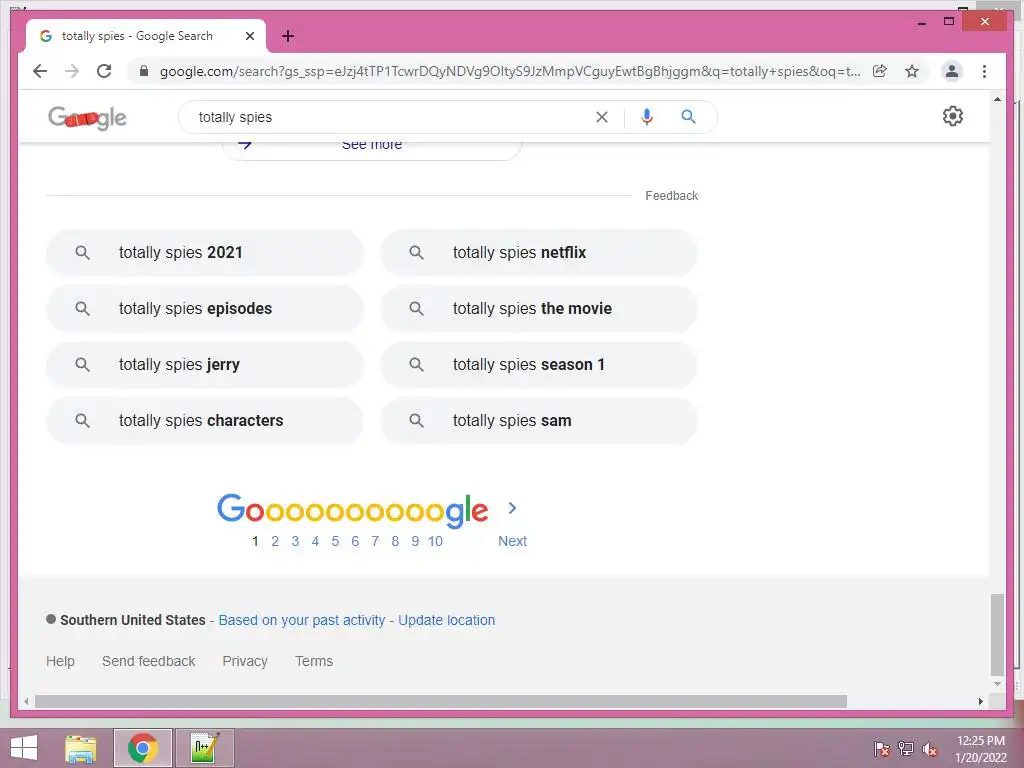Click the Next results link
This screenshot has width=1024, height=768.
tap(512, 541)
